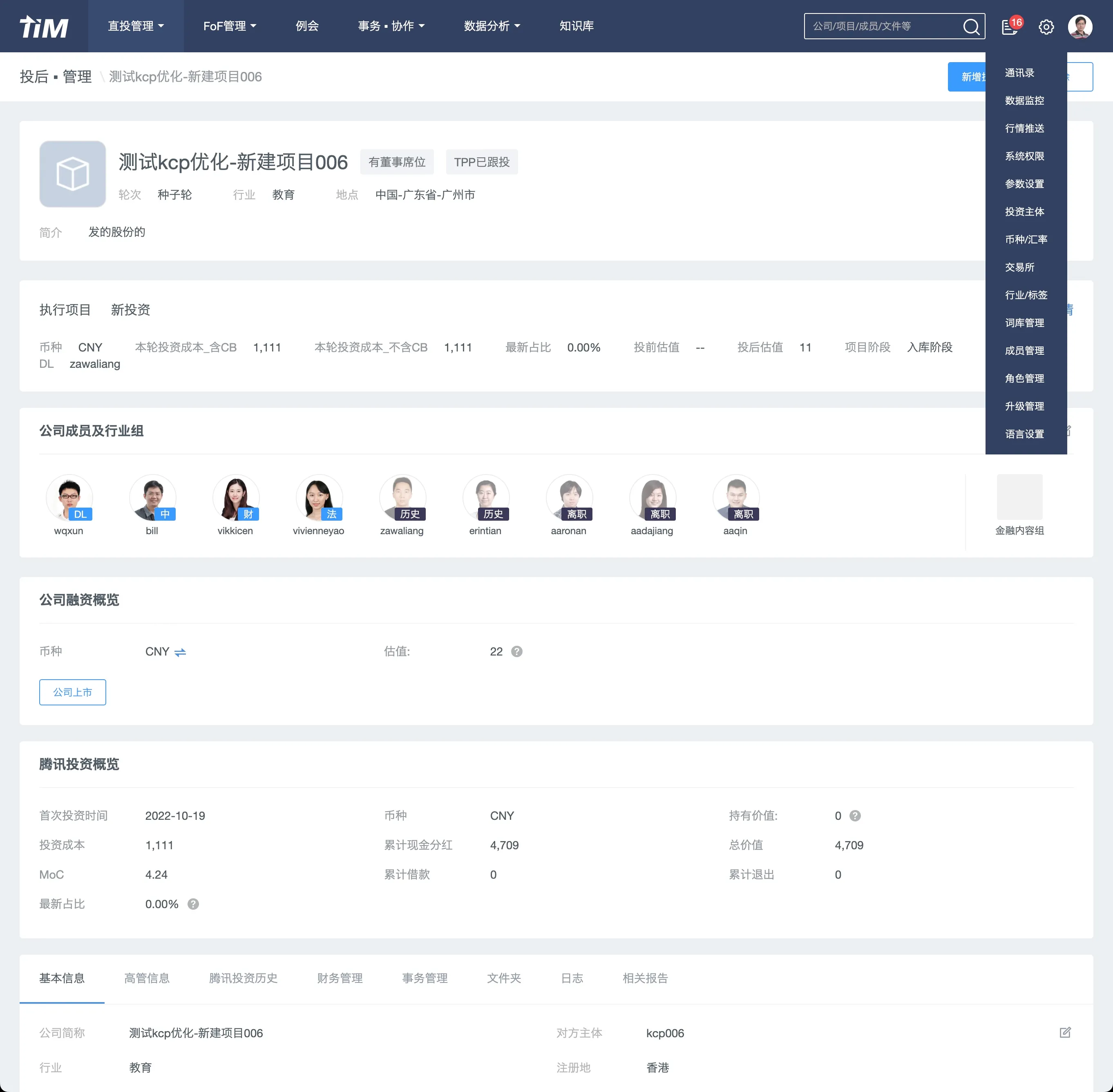Screen dimensions: 1113x1092
Task: Expand the 直投管理 dropdown menu
Action: point(136,27)
